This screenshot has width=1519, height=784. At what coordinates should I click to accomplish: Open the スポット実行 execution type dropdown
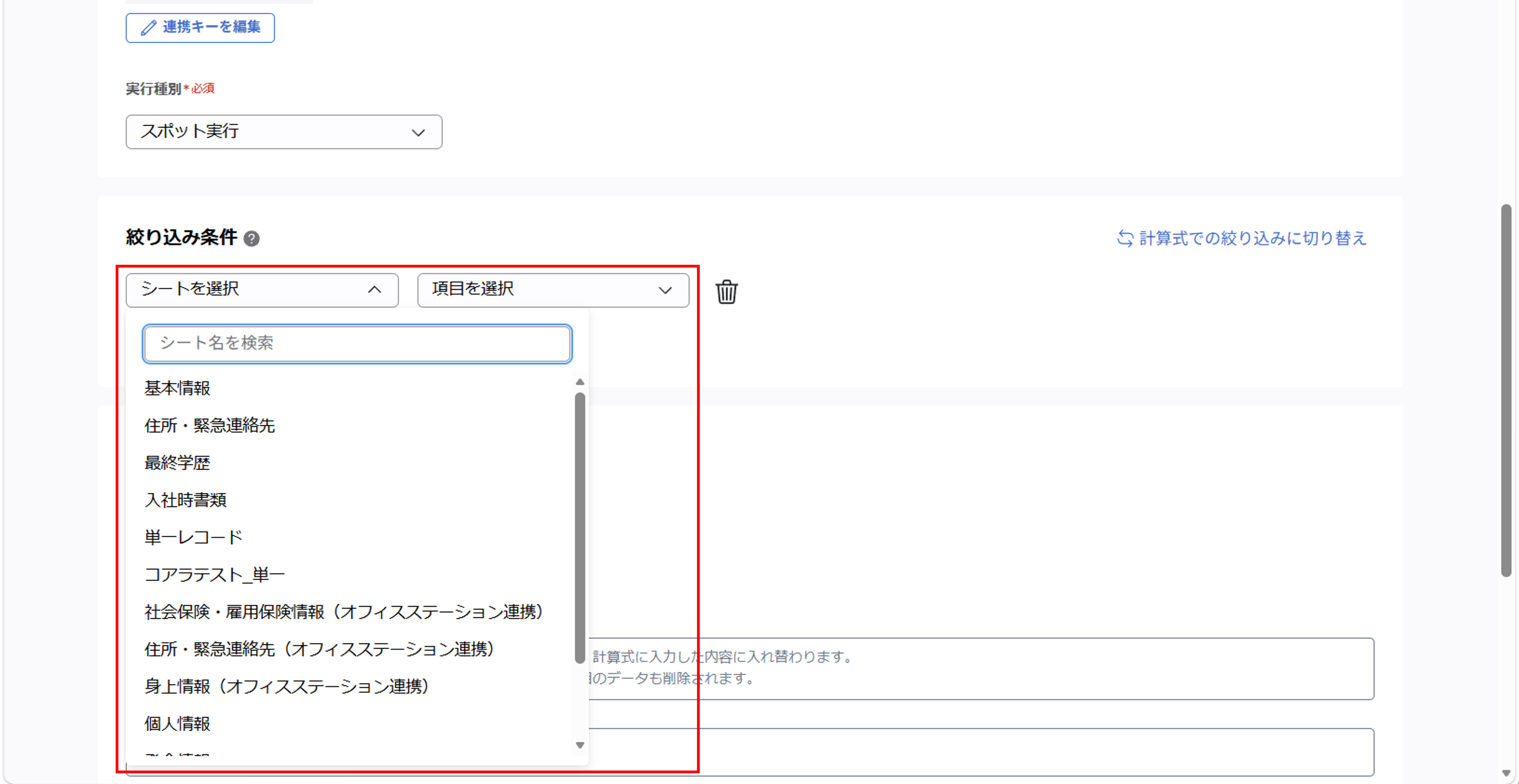click(x=284, y=132)
